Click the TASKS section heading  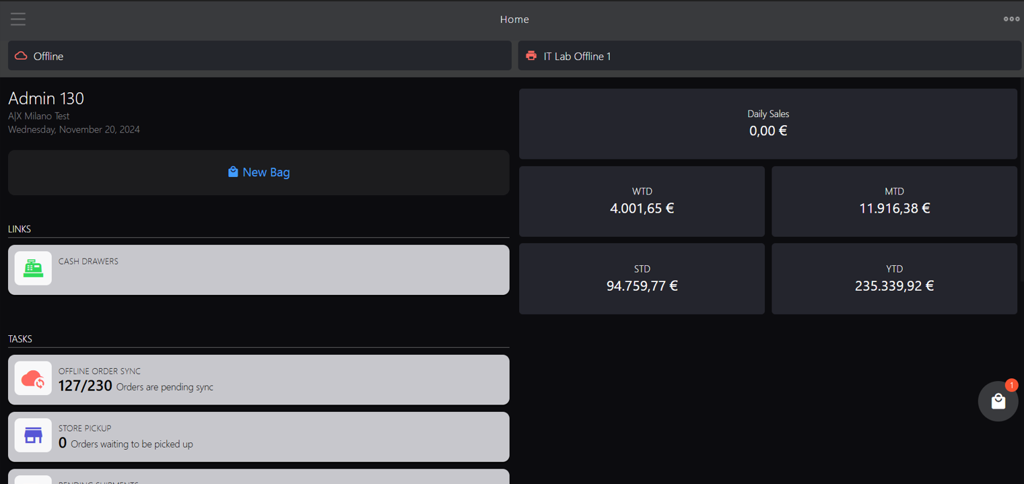(20, 339)
